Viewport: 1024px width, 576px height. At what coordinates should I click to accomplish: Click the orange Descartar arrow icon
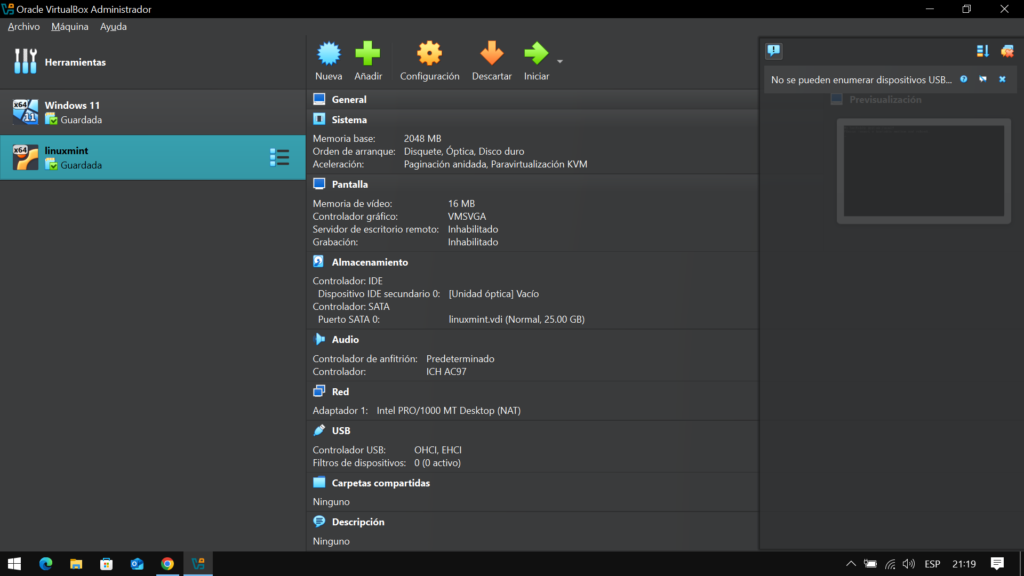tap(492, 54)
